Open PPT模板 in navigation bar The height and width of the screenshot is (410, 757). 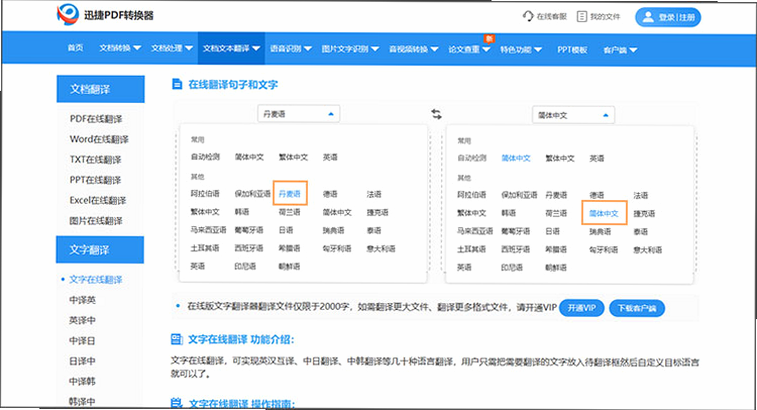tap(572, 50)
